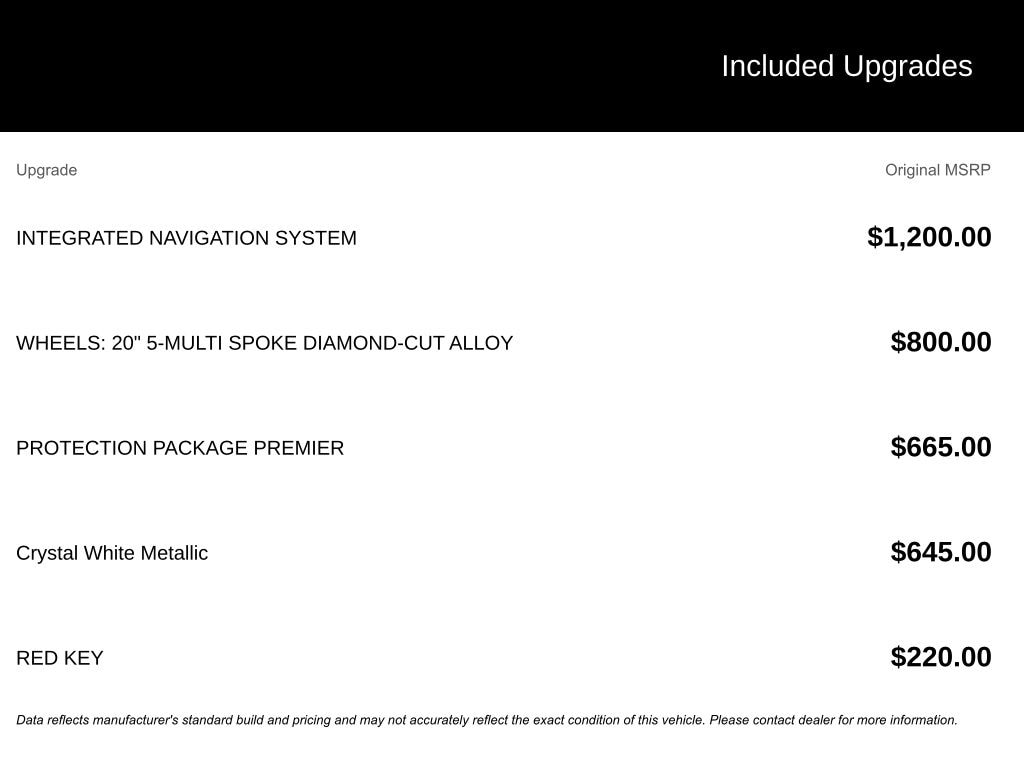This screenshot has height=768, width=1024.
Task: Click the black header banner area
Action: click(x=512, y=66)
